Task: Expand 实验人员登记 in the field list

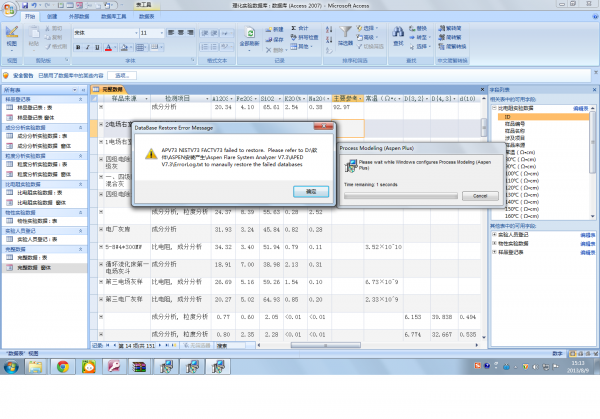Action: pos(494,235)
